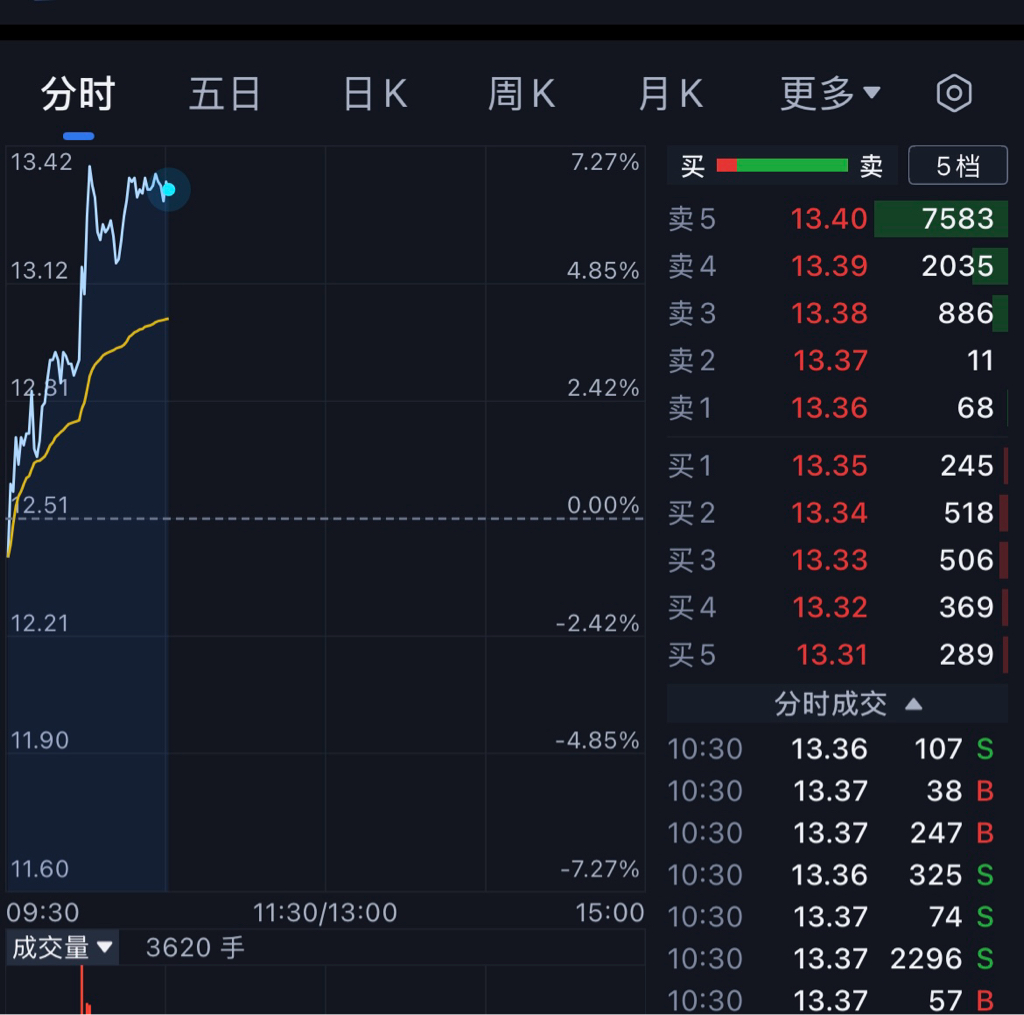
Task: Open the hexagon chart settings icon
Action: [954, 94]
